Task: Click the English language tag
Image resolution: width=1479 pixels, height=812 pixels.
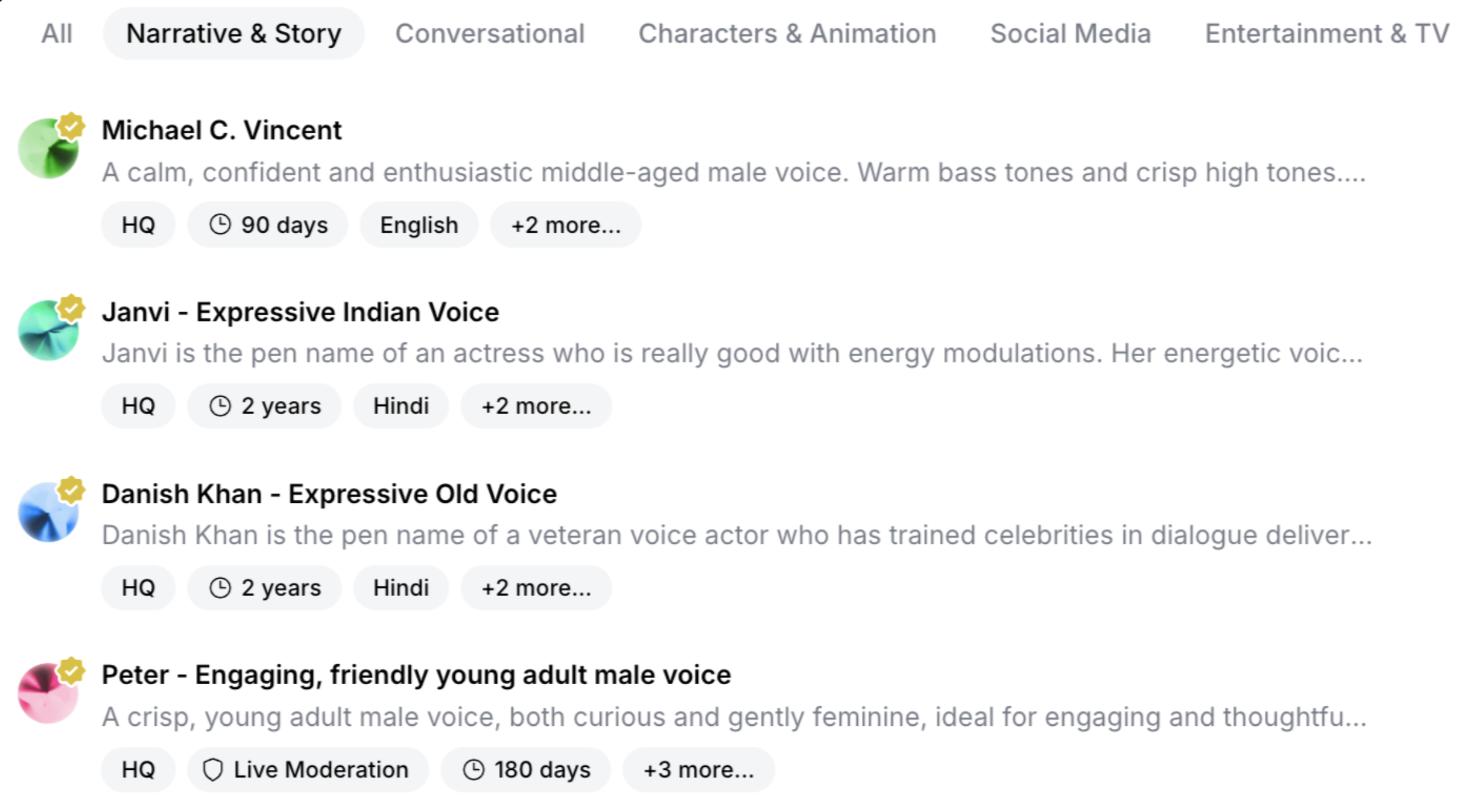Action: [x=419, y=225]
